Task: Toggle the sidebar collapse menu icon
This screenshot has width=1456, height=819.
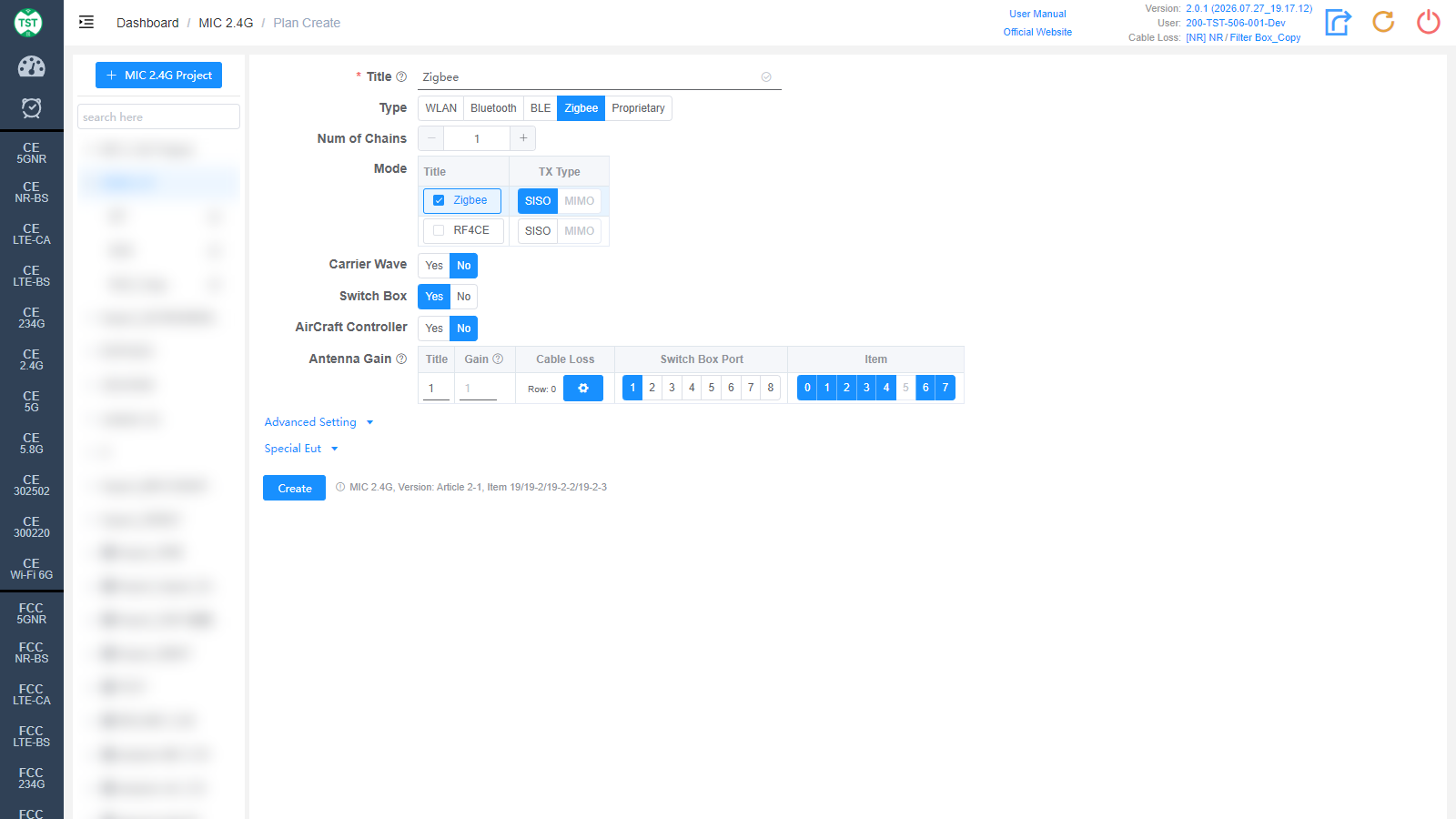Action: coord(86,23)
